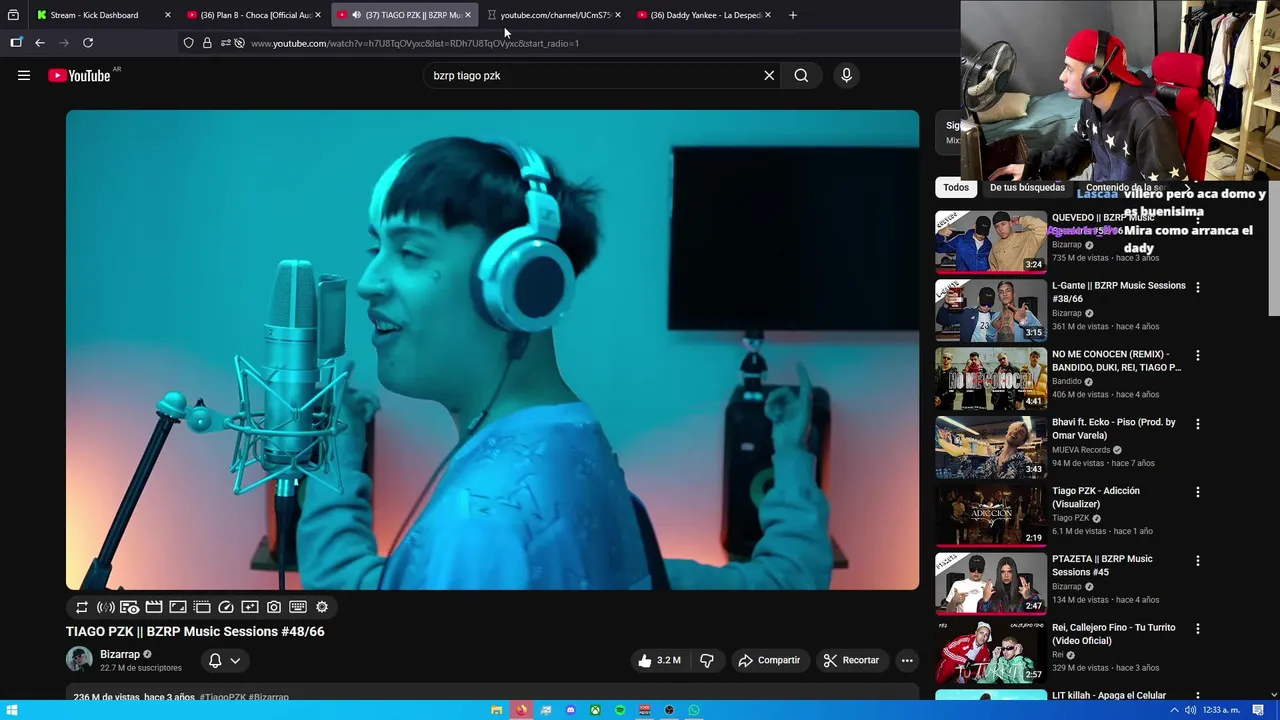Open the YouTube guide hamburger menu
1280x720 pixels.
point(24,75)
